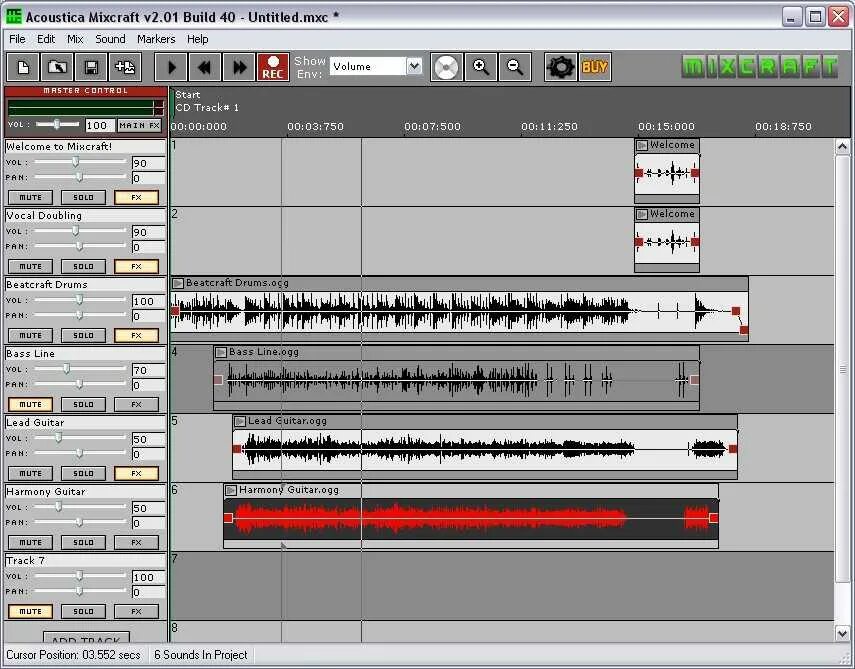Viewport: 855px width, 669px height.
Task: Open the File menu
Action: [17, 39]
